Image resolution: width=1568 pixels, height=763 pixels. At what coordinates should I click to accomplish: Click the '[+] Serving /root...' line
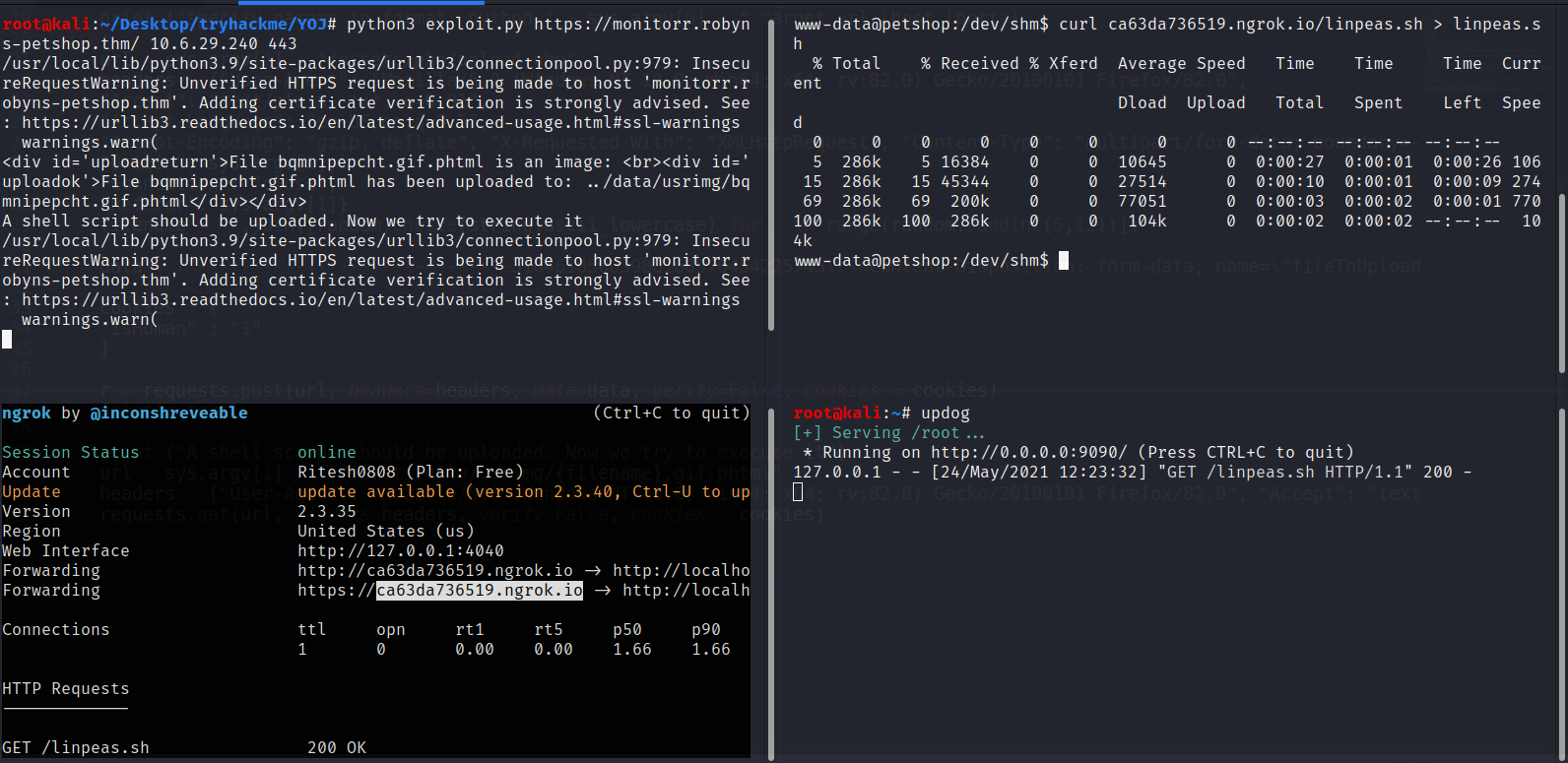(888, 432)
